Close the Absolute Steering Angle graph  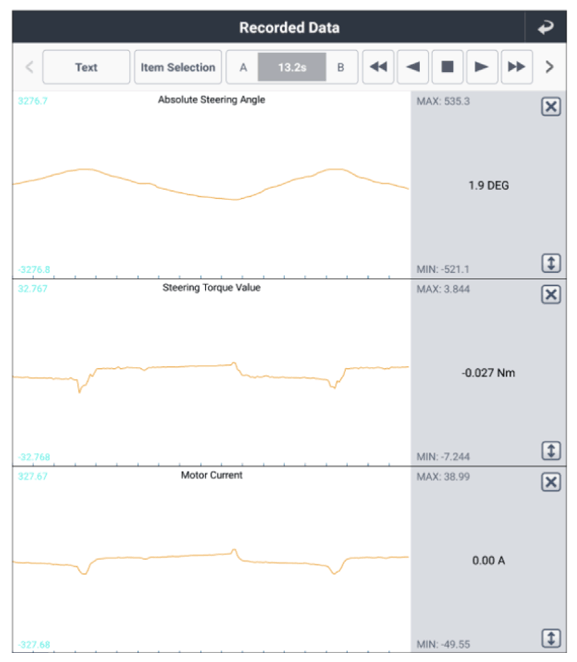point(551,106)
